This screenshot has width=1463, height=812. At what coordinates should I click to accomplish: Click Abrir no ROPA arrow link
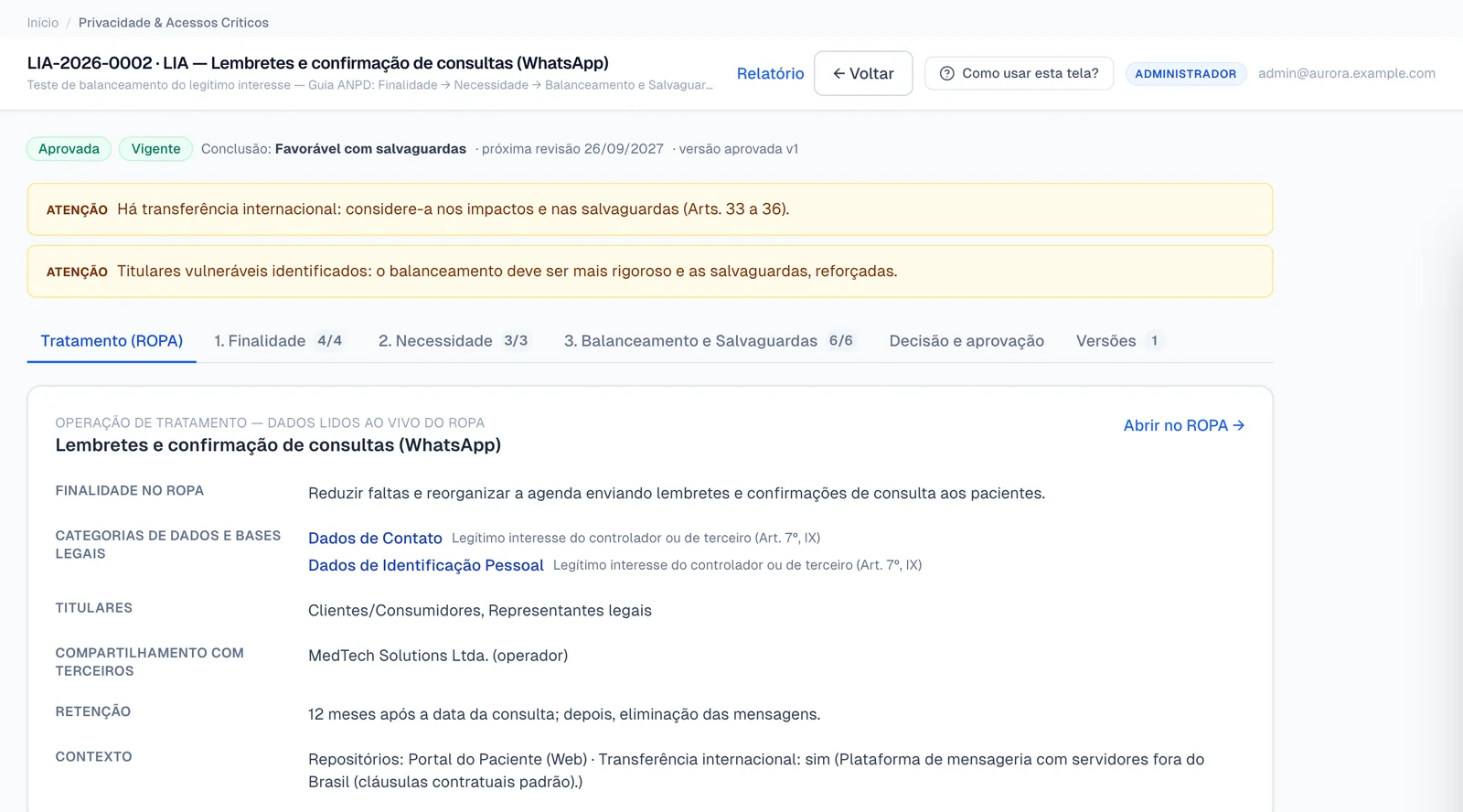pos(1184,425)
